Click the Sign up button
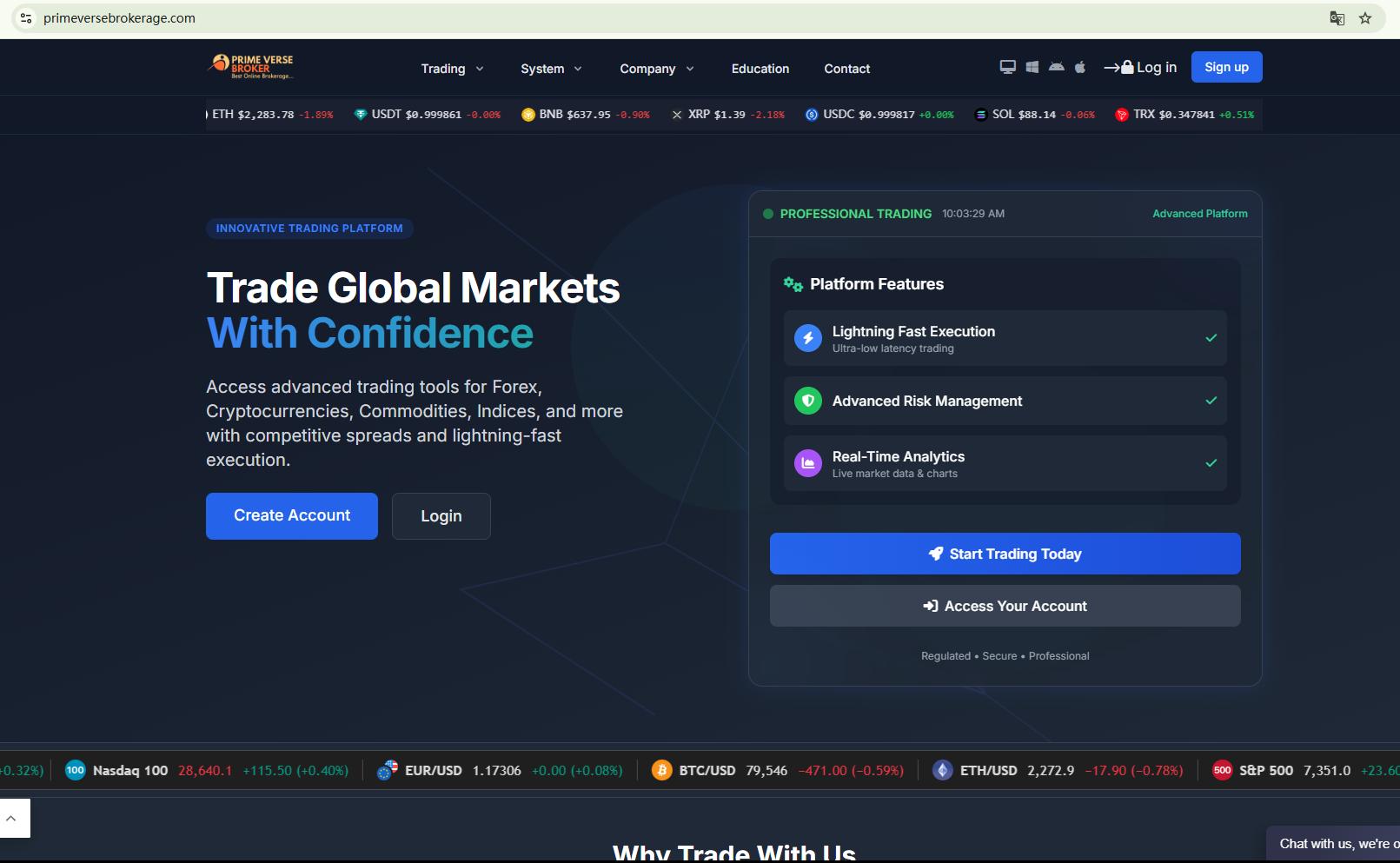This screenshot has width=1400, height=863. [1227, 67]
